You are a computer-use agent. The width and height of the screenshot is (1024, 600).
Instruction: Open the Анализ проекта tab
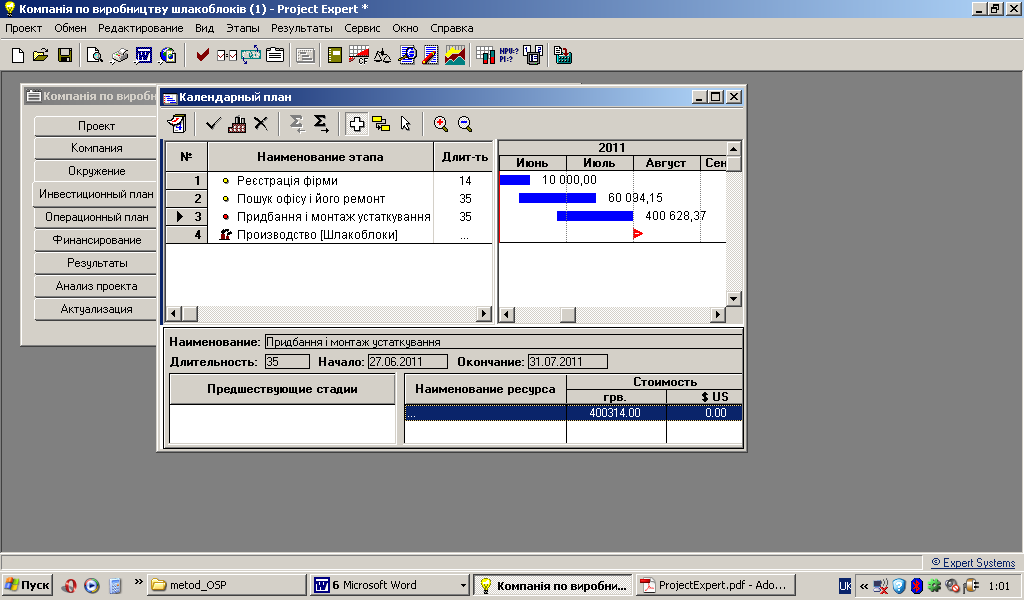pos(96,286)
